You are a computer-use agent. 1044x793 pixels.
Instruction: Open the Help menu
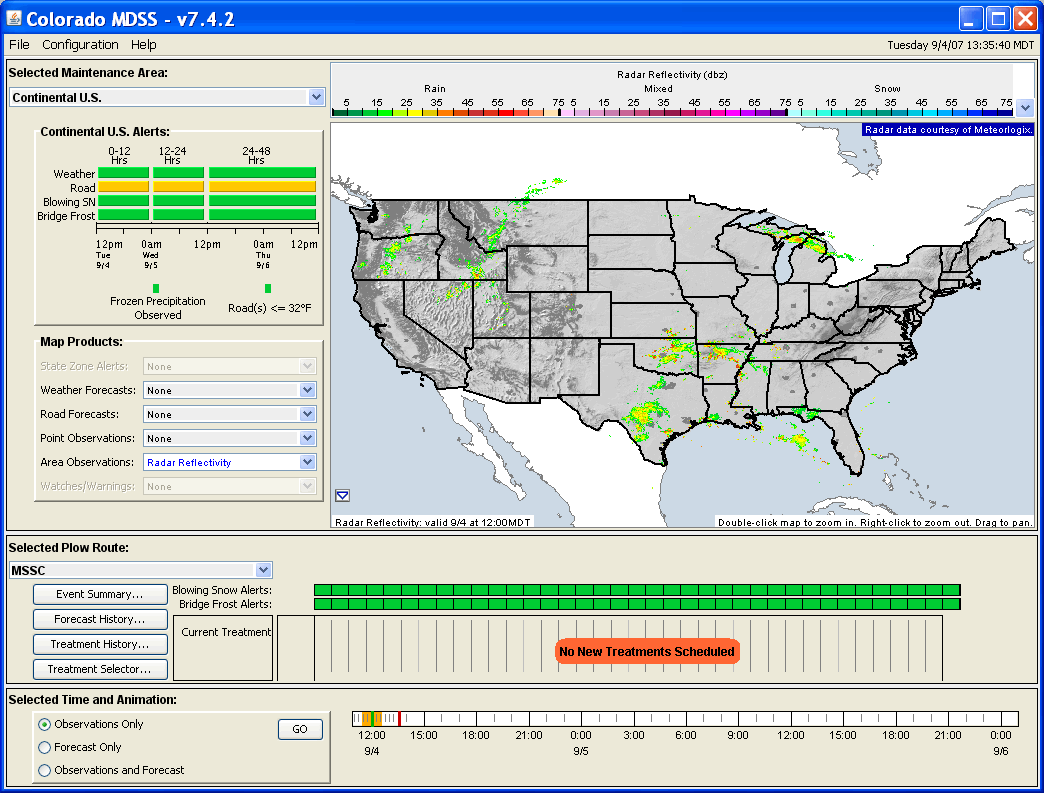pyautogui.click(x=143, y=45)
